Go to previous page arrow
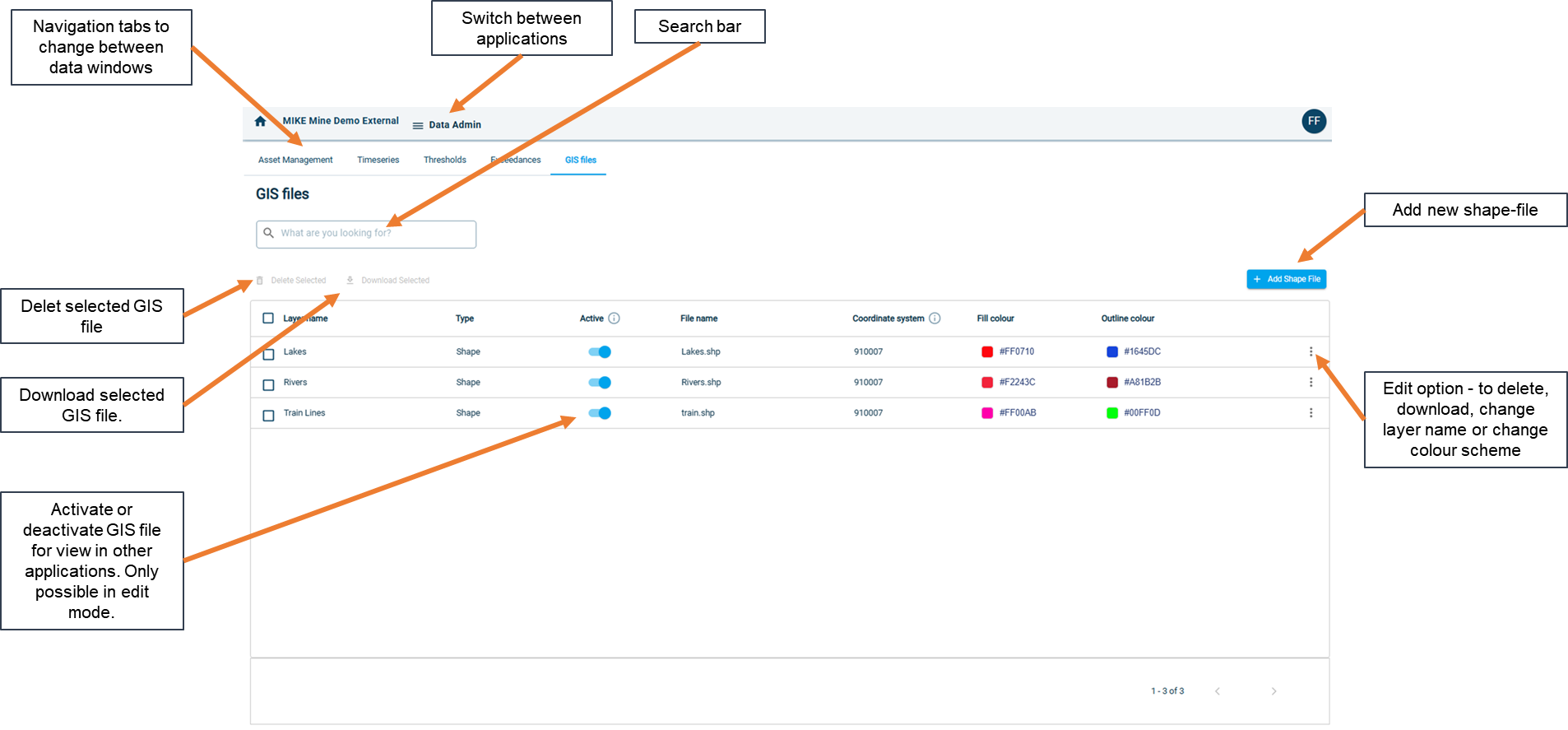1568x730 pixels. click(1218, 691)
